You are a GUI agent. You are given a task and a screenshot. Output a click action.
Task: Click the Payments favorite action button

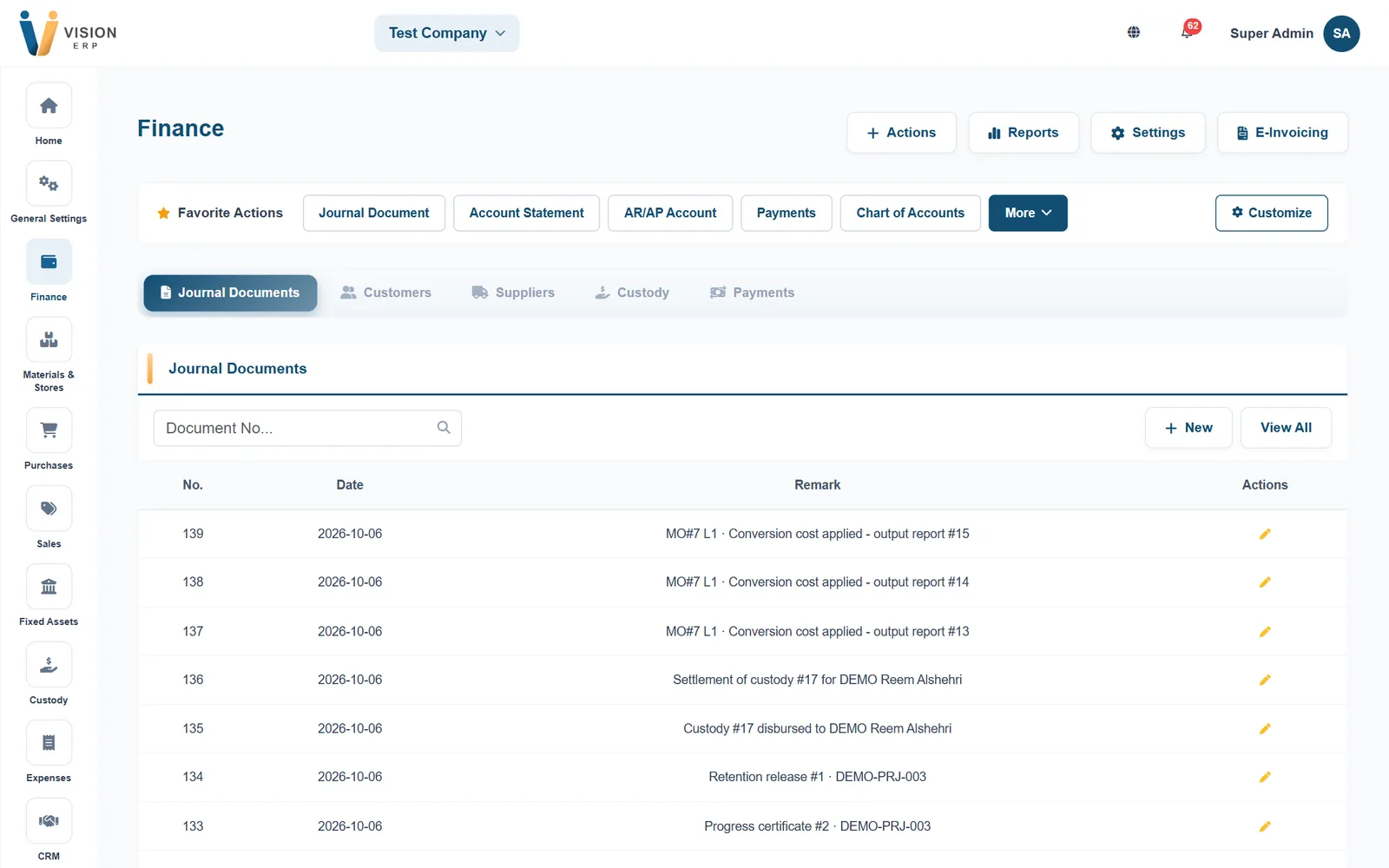point(787,213)
